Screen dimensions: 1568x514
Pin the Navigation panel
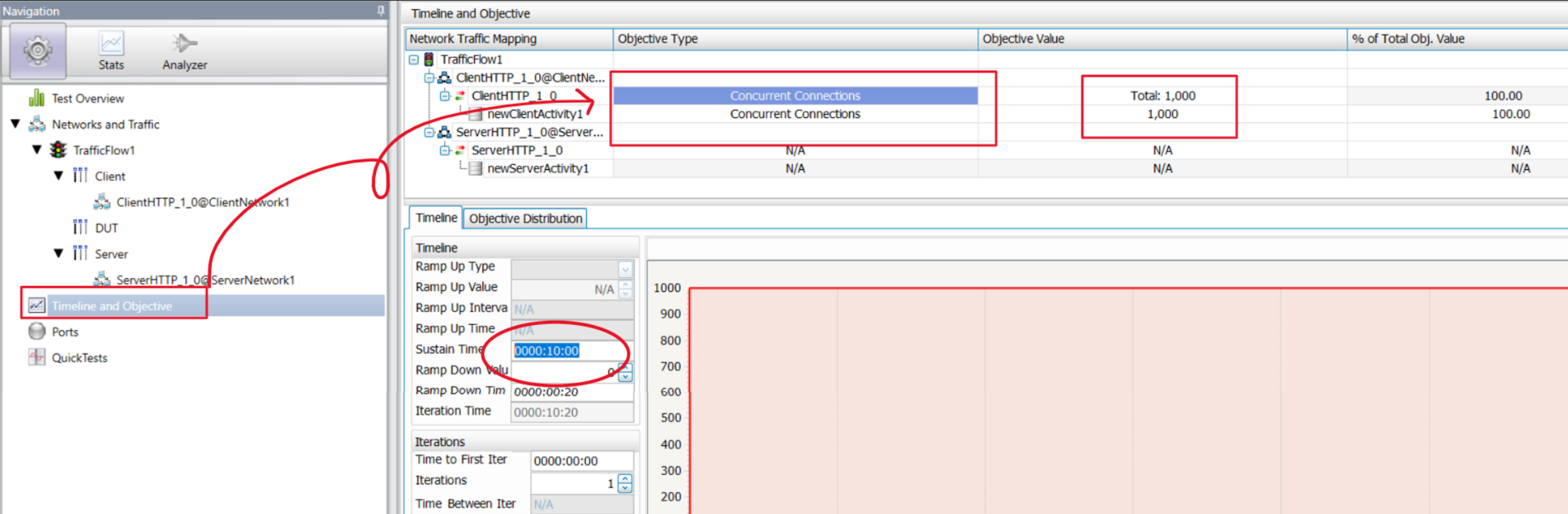pyautogui.click(x=381, y=10)
